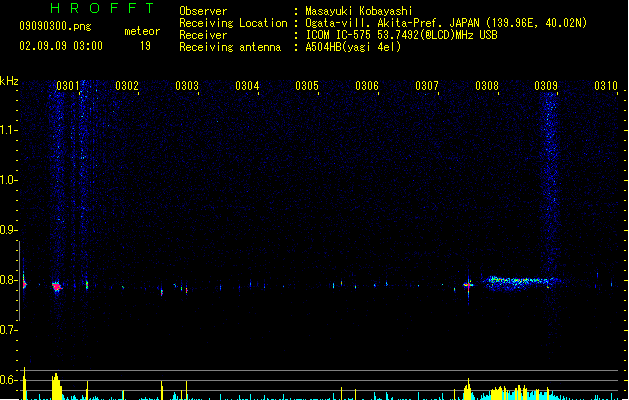
Task: Click the 0310 time marker
Action: [606, 86]
